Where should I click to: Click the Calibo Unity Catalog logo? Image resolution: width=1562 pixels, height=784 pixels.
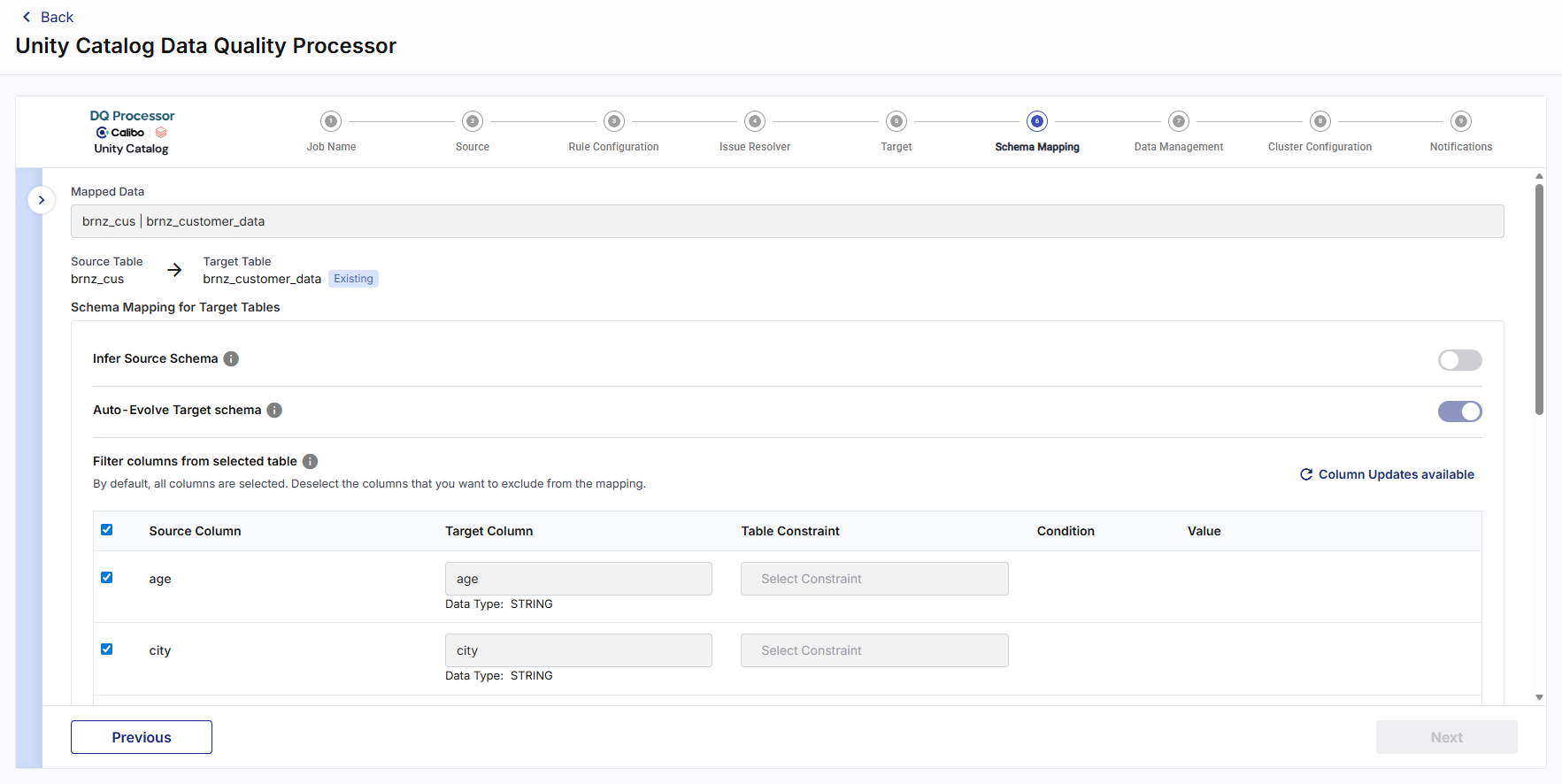click(132, 133)
